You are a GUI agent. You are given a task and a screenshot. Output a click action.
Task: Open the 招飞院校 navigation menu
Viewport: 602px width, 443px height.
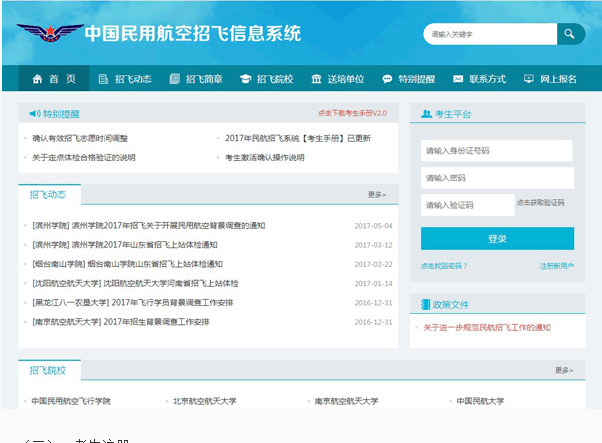tap(267, 79)
